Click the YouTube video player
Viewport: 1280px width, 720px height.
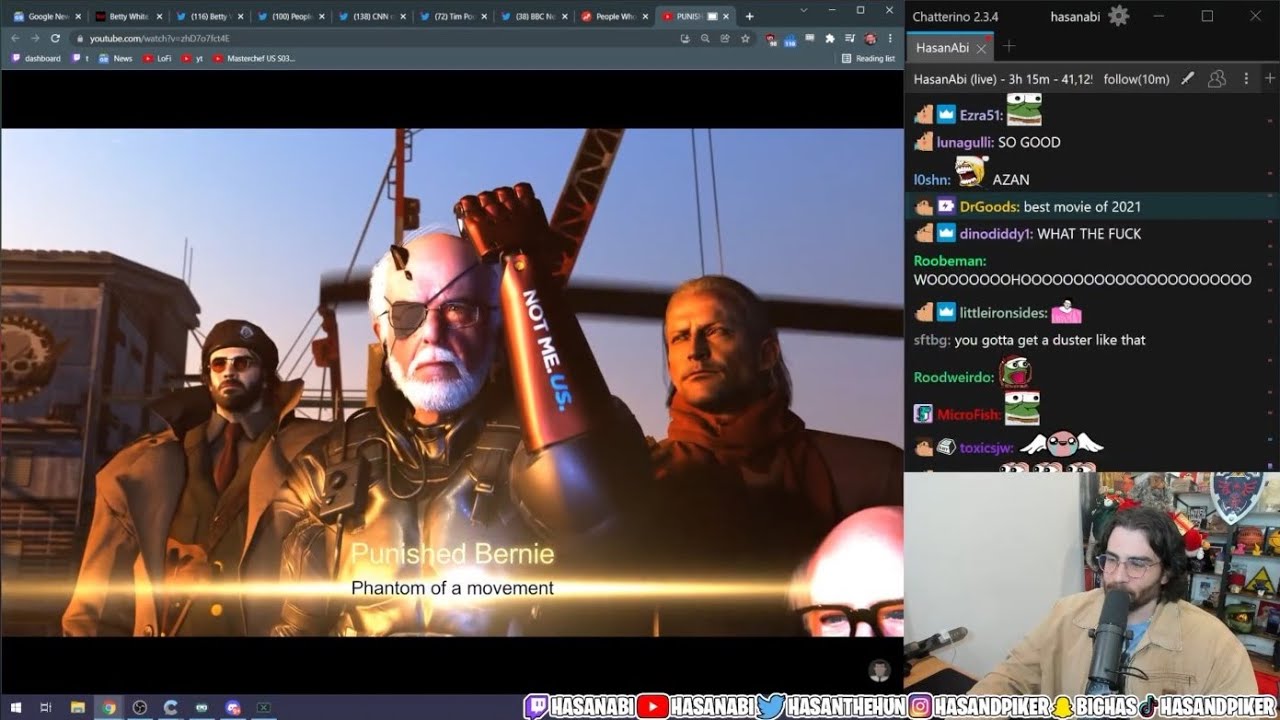[452, 382]
